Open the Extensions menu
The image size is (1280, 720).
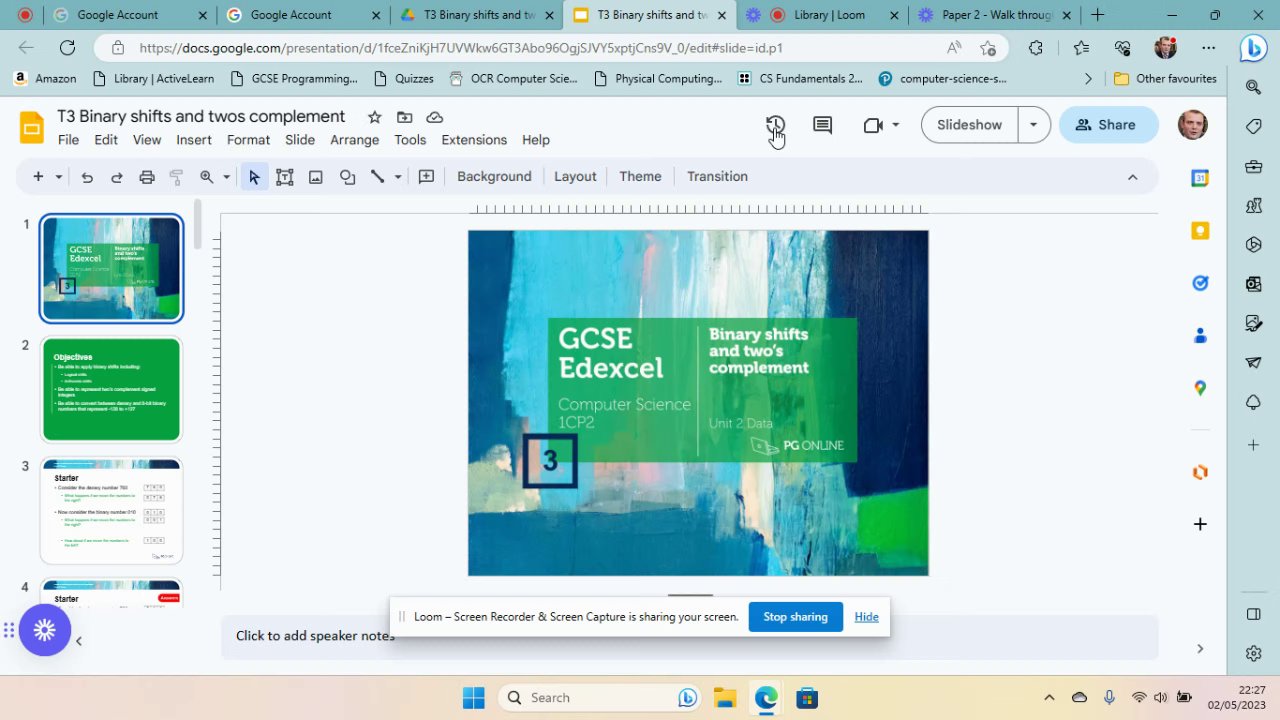pyautogui.click(x=474, y=140)
